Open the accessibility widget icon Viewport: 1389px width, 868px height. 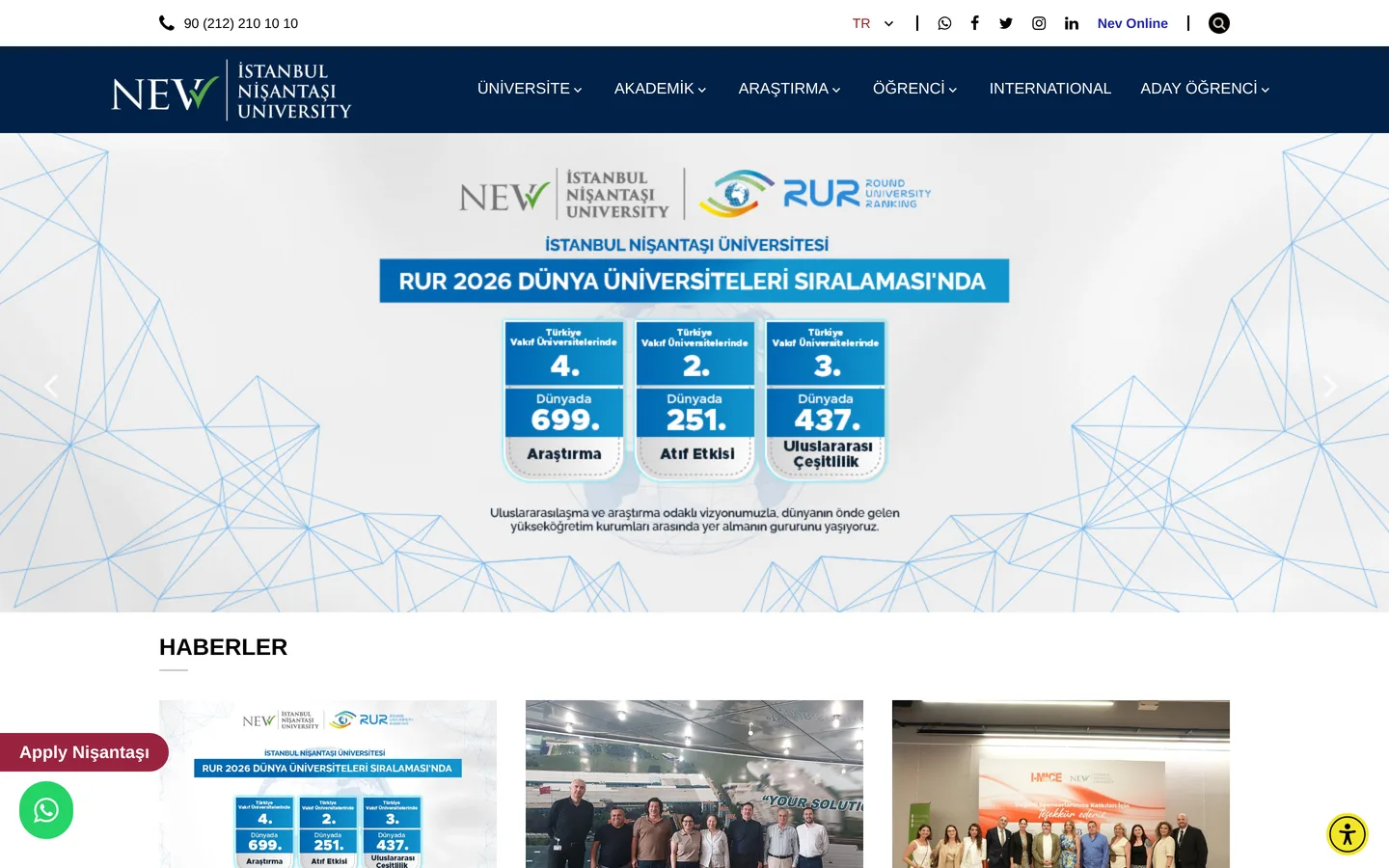tap(1348, 834)
